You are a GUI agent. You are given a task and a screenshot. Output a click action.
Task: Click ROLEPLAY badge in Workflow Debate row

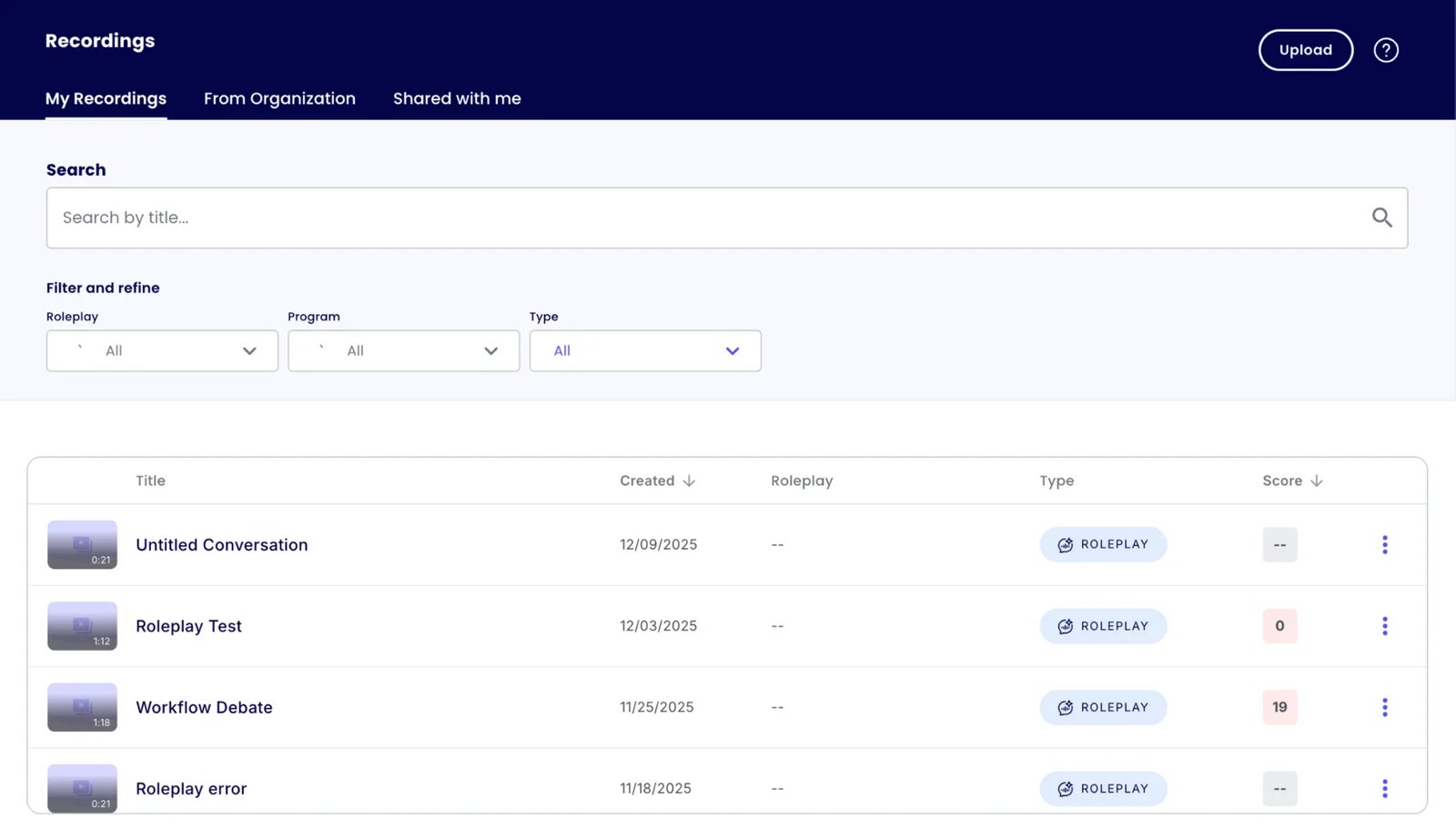1103,707
